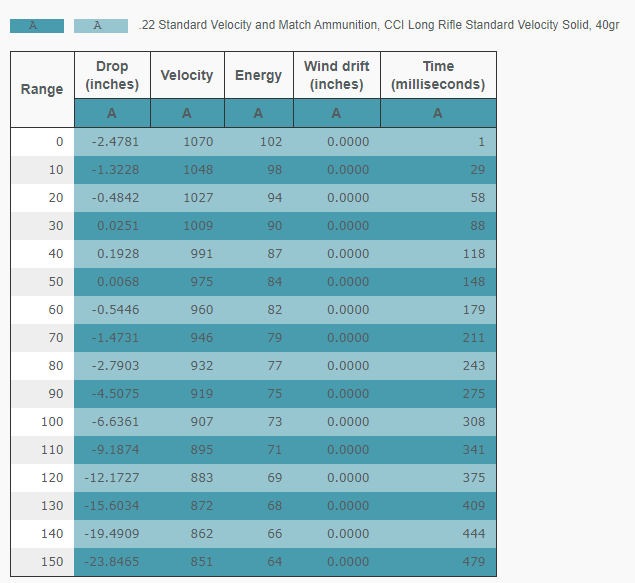Viewport: 635px width, 583px height.
Task: Click the A subheader under Velocity column
Action: pos(187,113)
